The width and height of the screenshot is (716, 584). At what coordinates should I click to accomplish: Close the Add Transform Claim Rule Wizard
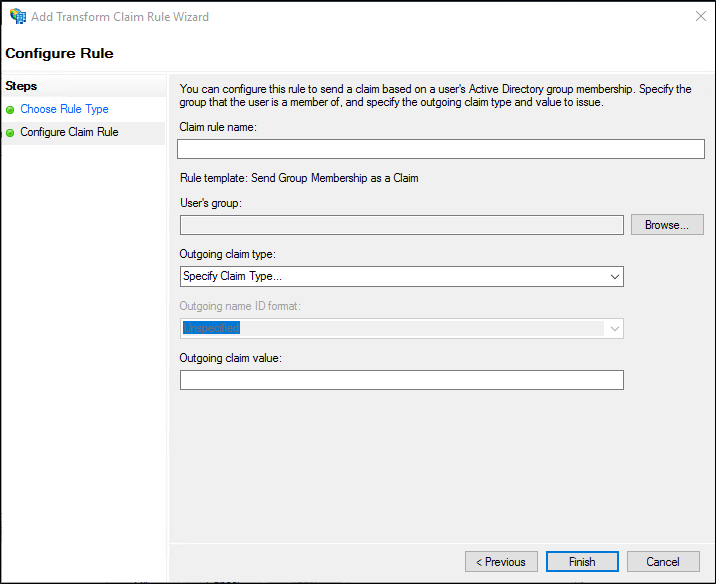coord(700,16)
